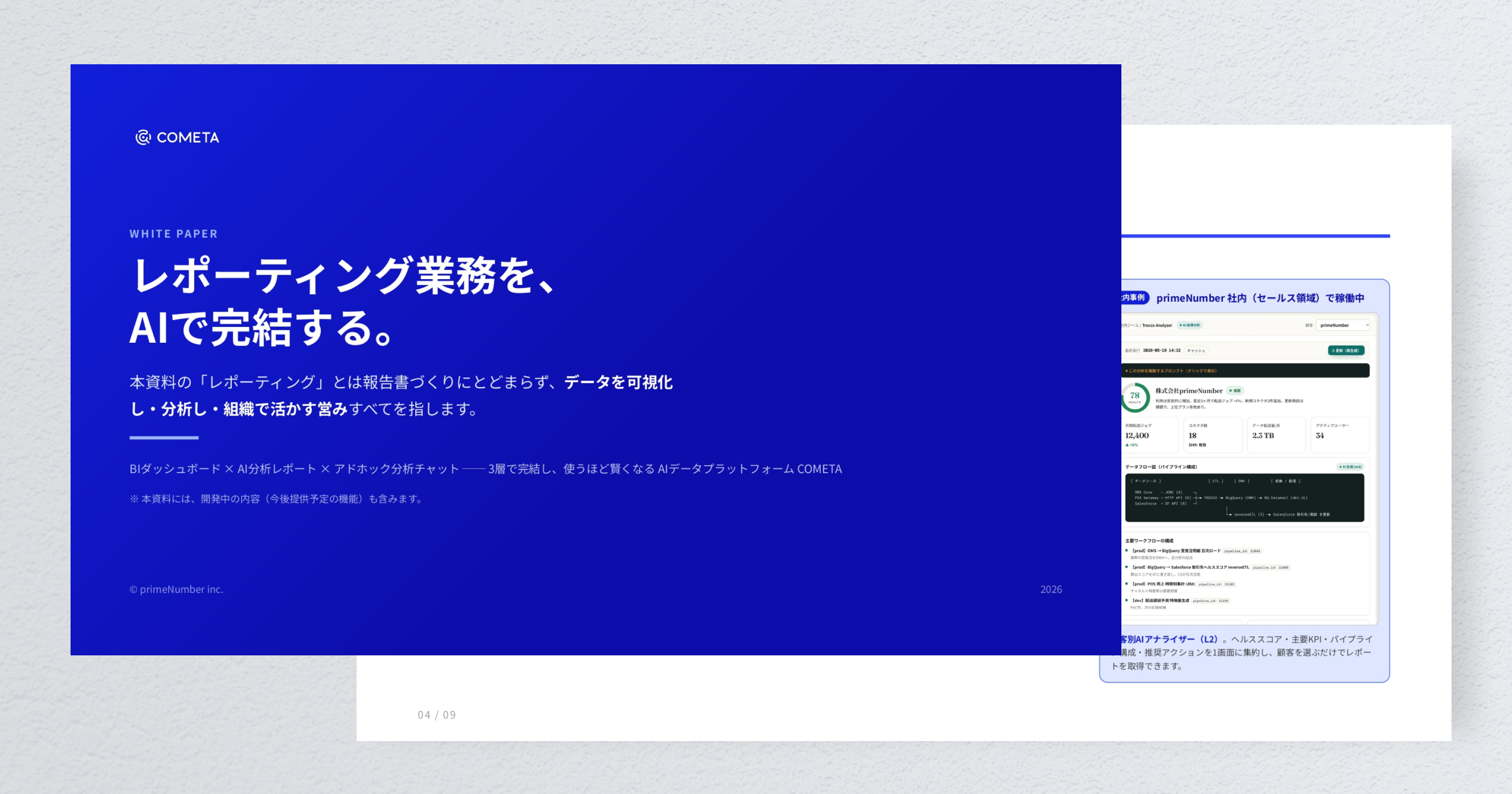Click the キャッシュ cache badge

[1196, 350]
